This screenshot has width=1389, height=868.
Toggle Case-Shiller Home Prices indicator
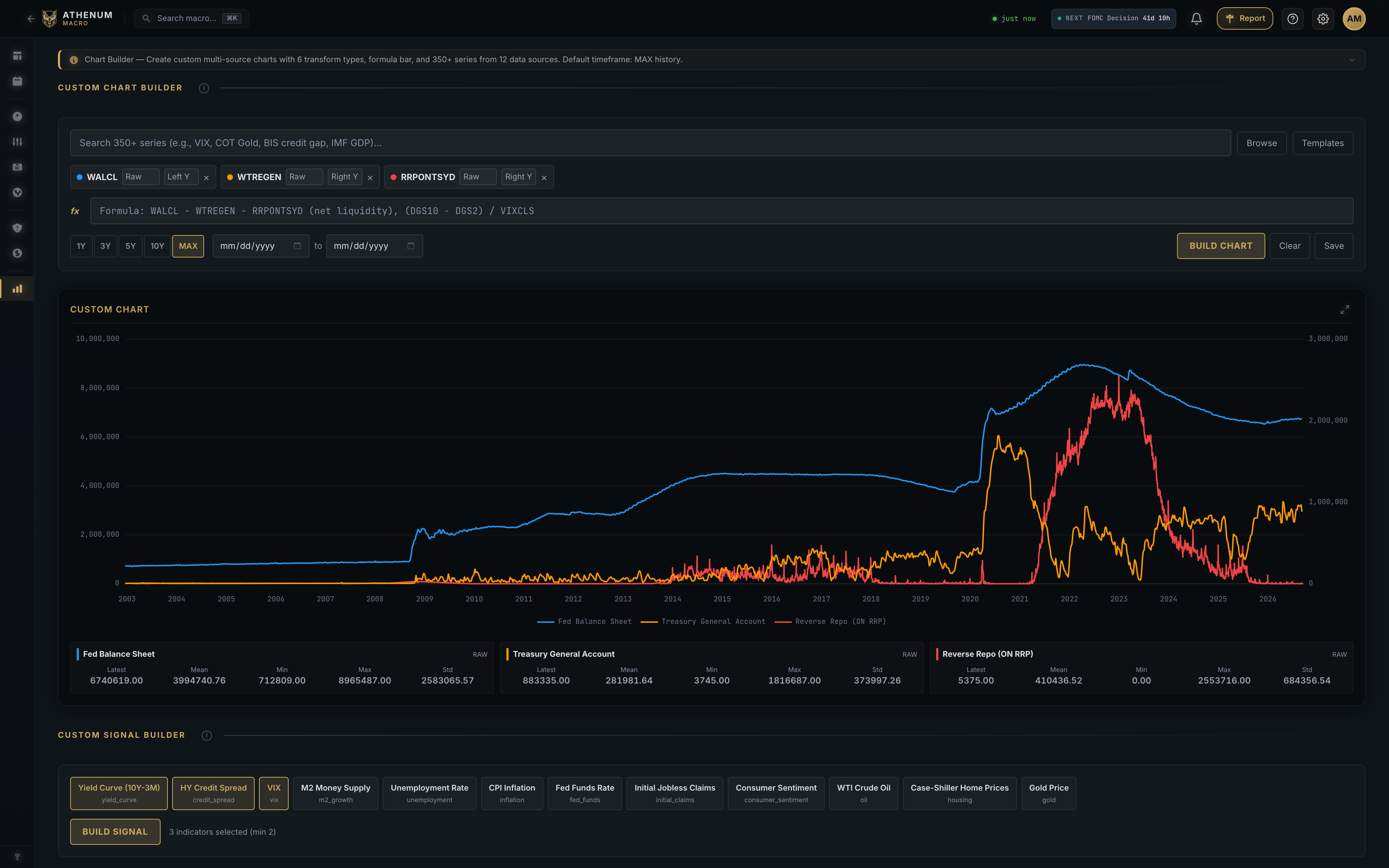960,793
